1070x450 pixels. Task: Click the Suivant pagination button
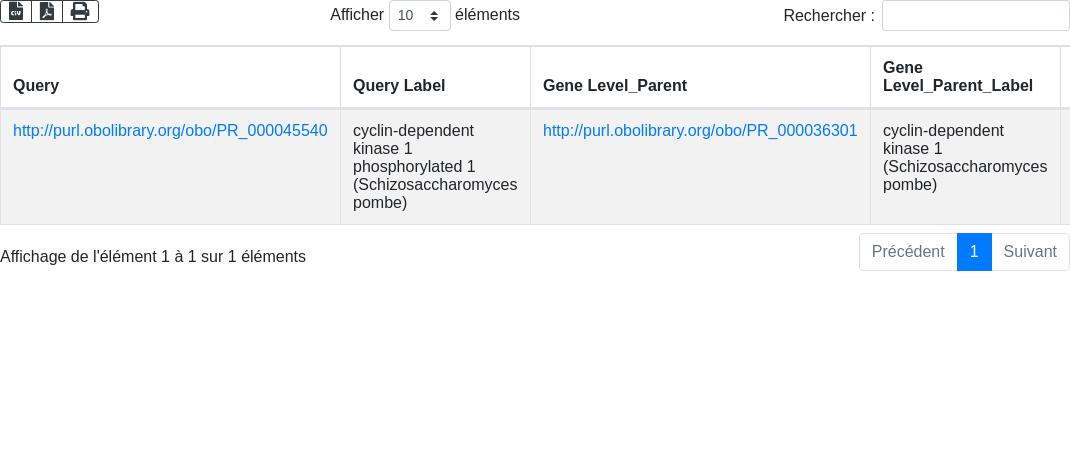pyautogui.click(x=1030, y=252)
